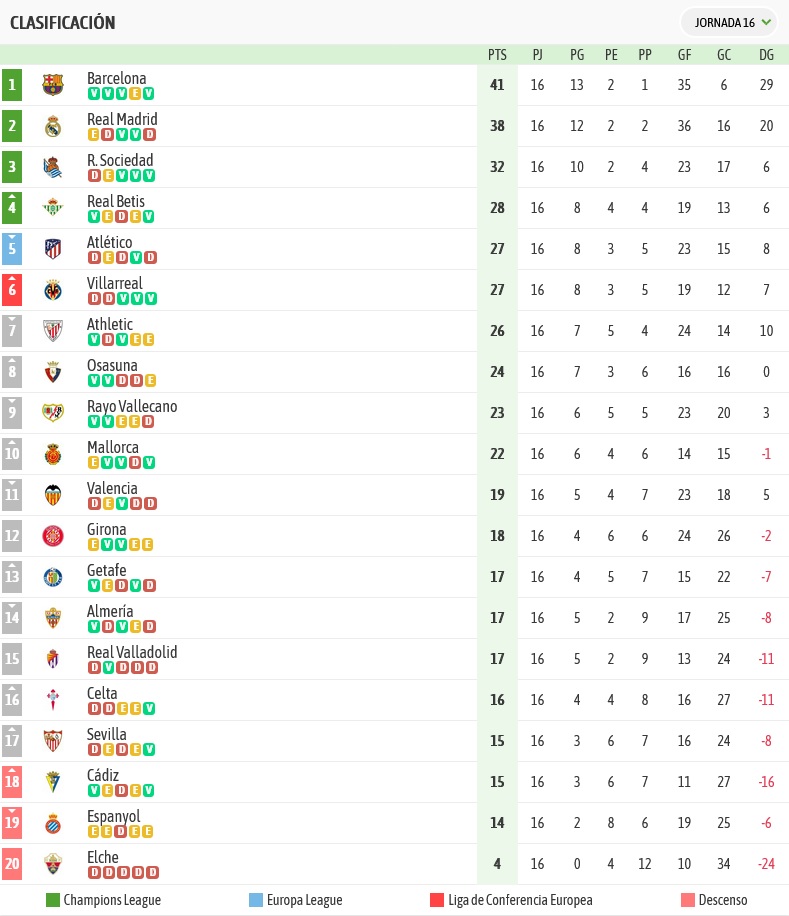Click the Sevilla club crest

click(x=53, y=741)
